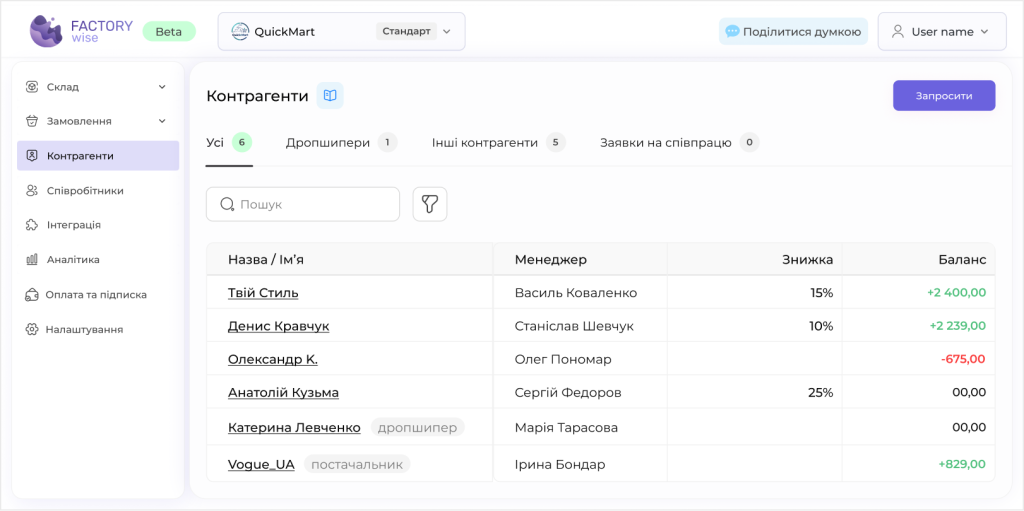The height and width of the screenshot is (511, 1024).
Task: Click the user profile avatar icon
Action: (x=898, y=31)
